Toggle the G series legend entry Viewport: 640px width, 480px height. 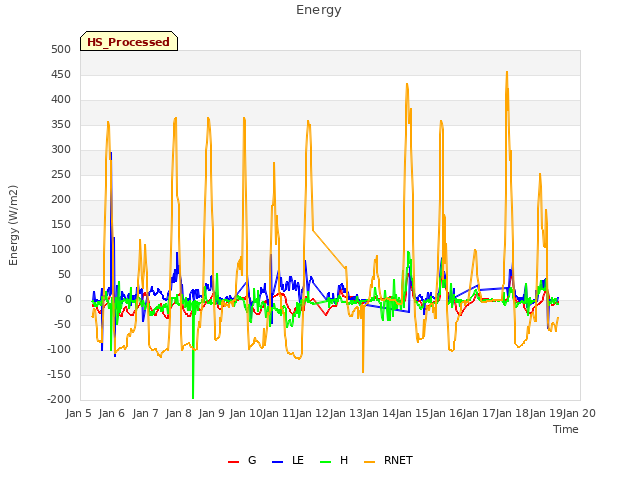242,460
